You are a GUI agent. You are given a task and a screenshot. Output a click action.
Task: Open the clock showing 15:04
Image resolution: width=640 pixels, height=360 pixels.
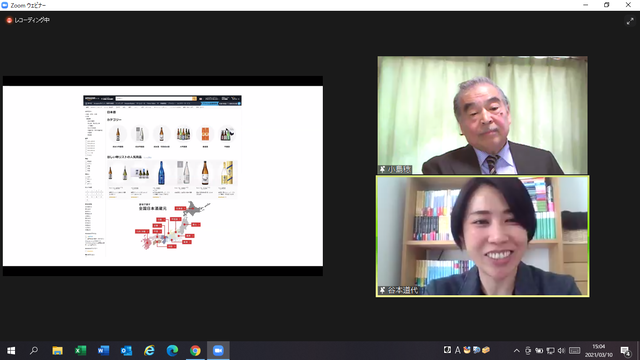point(599,351)
